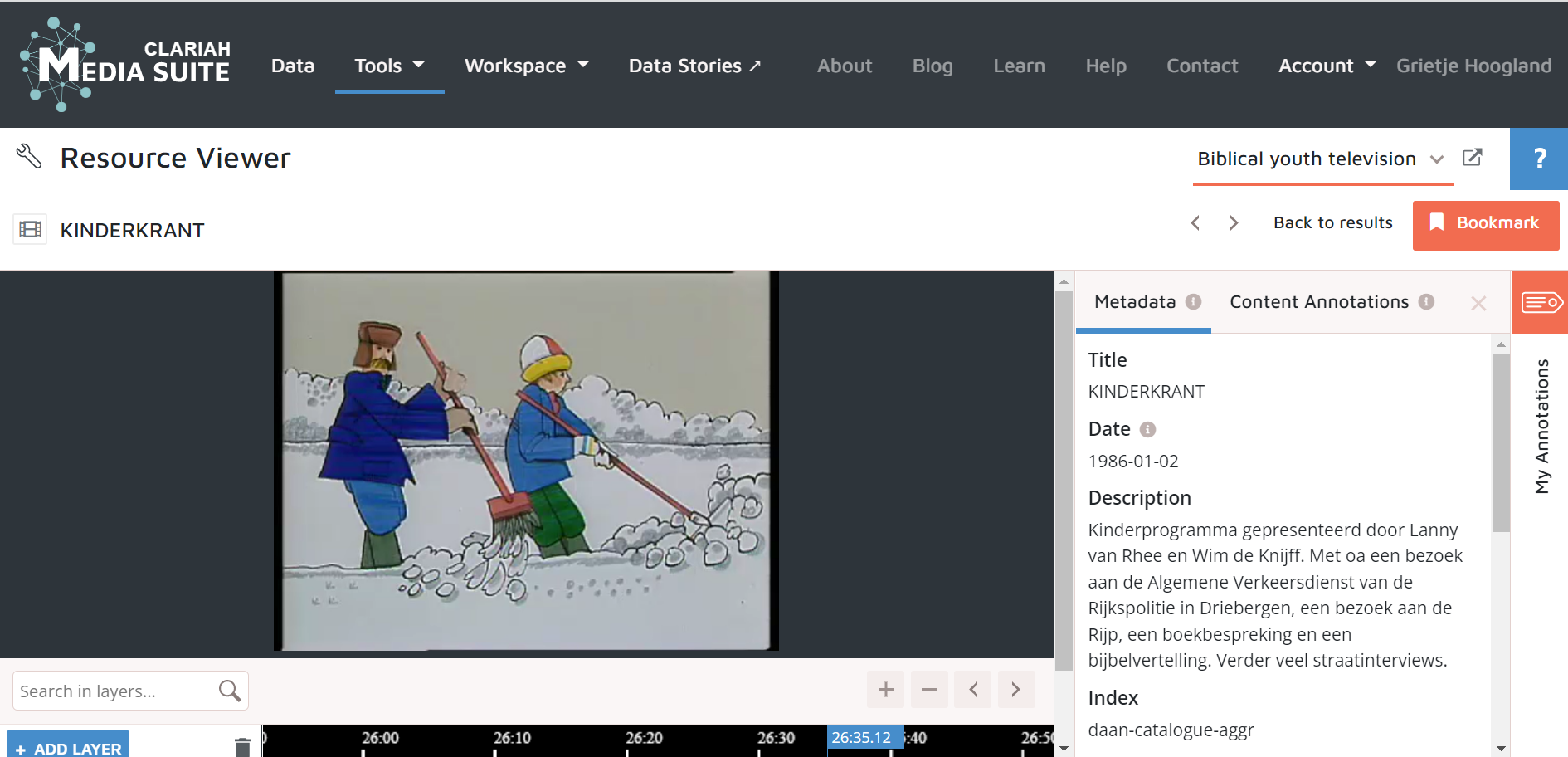1568x757 pixels.
Task: Open project in new window icon
Action: coord(1473,158)
